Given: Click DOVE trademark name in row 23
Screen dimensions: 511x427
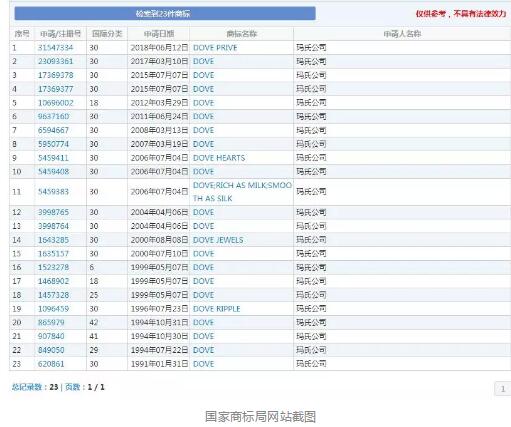Looking at the screenshot, I should [203, 364].
